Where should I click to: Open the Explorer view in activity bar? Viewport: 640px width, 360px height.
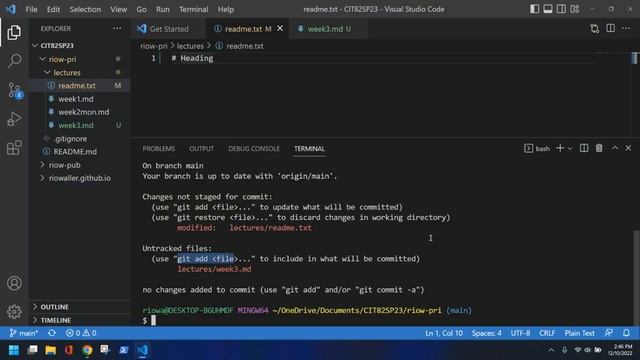tap(14, 32)
